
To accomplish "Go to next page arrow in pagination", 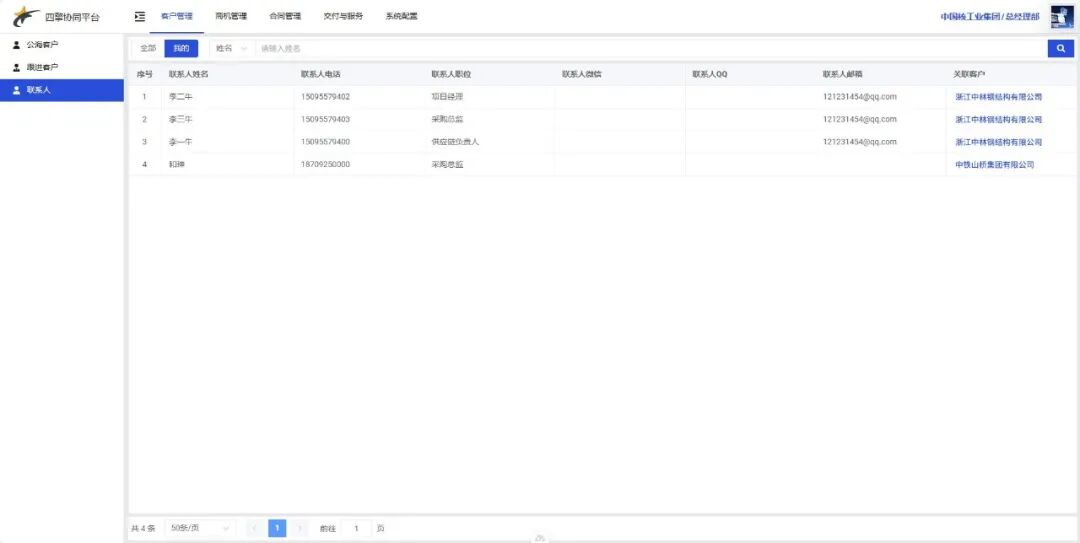I will [x=300, y=529].
